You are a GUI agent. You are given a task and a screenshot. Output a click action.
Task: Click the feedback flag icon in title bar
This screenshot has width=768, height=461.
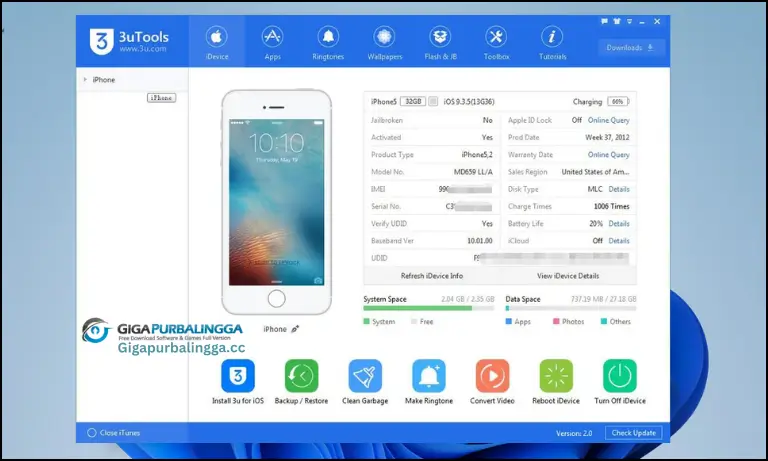[x=604, y=21]
